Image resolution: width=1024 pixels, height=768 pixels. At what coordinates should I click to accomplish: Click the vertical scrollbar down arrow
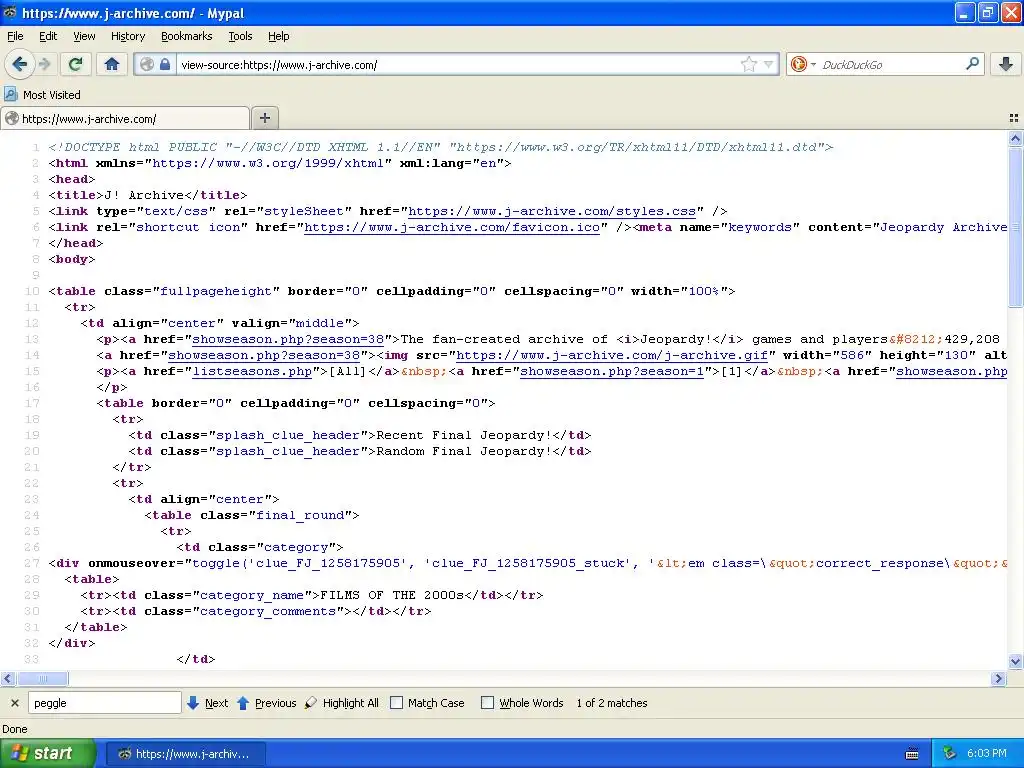(x=1015, y=661)
